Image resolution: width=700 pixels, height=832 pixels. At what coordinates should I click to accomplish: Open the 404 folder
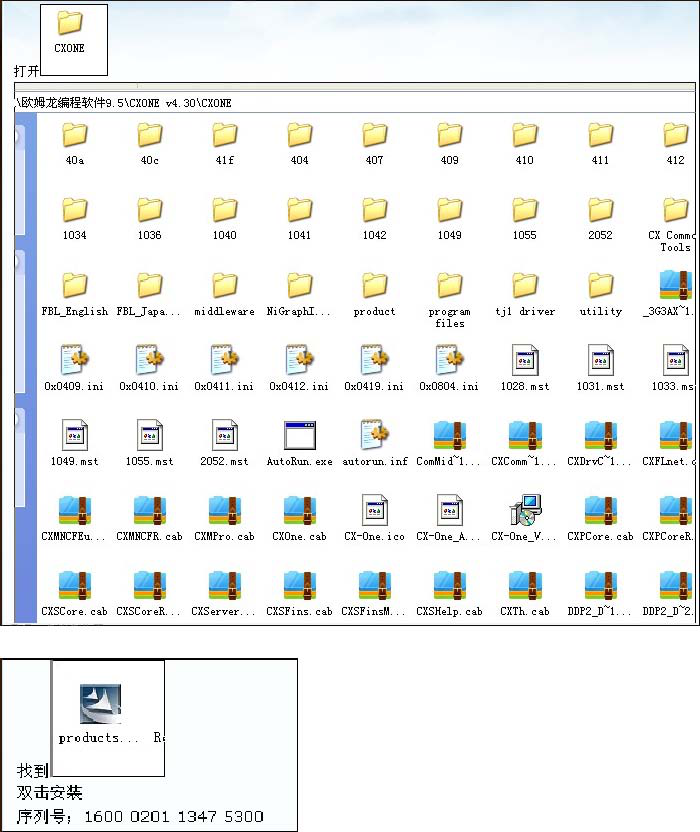click(x=299, y=144)
